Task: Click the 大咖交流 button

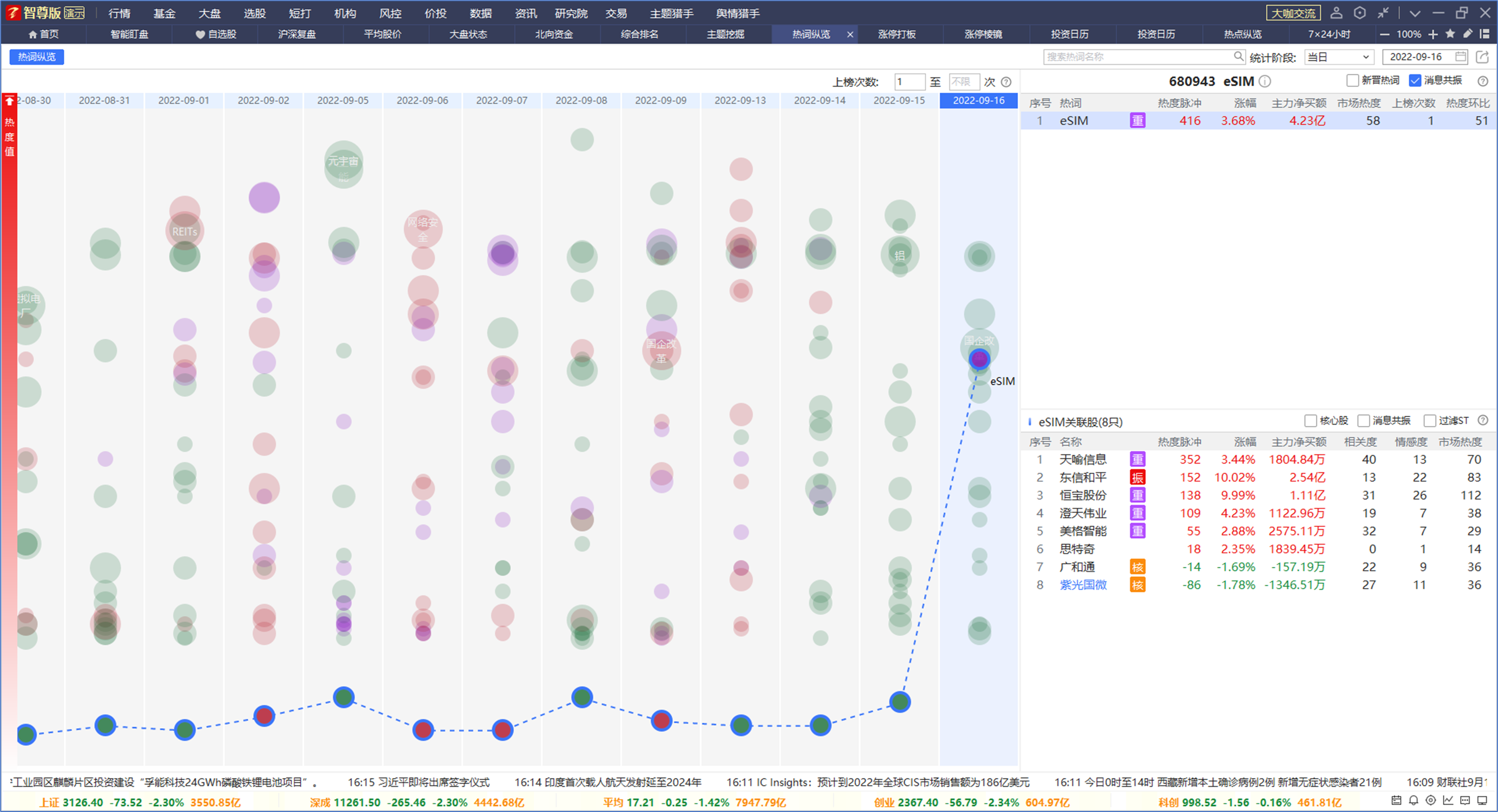Action: [x=1293, y=13]
